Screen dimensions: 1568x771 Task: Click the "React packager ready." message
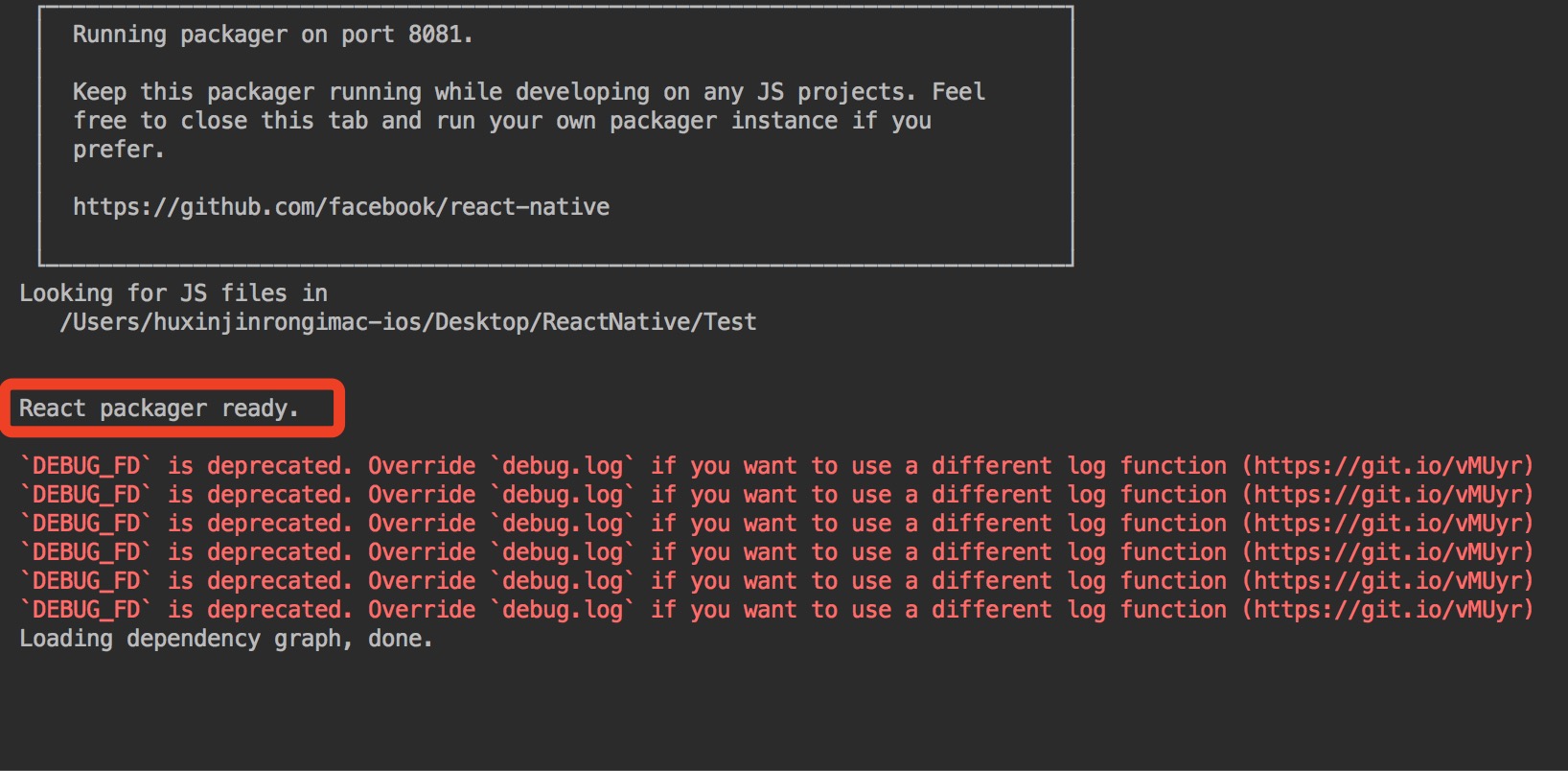click(159, 409)
